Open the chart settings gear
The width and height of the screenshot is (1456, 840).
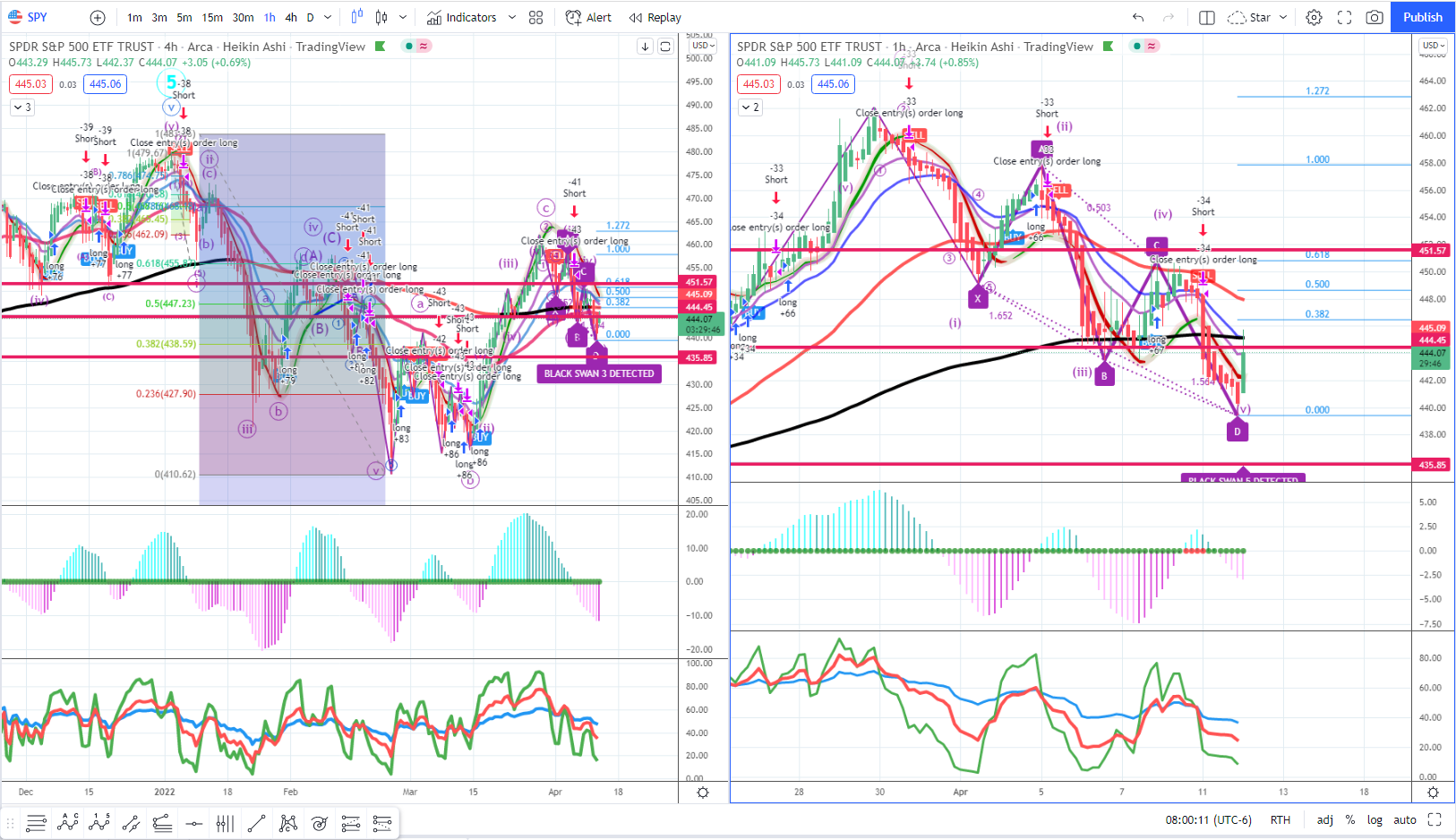[x=1314, y=17]
